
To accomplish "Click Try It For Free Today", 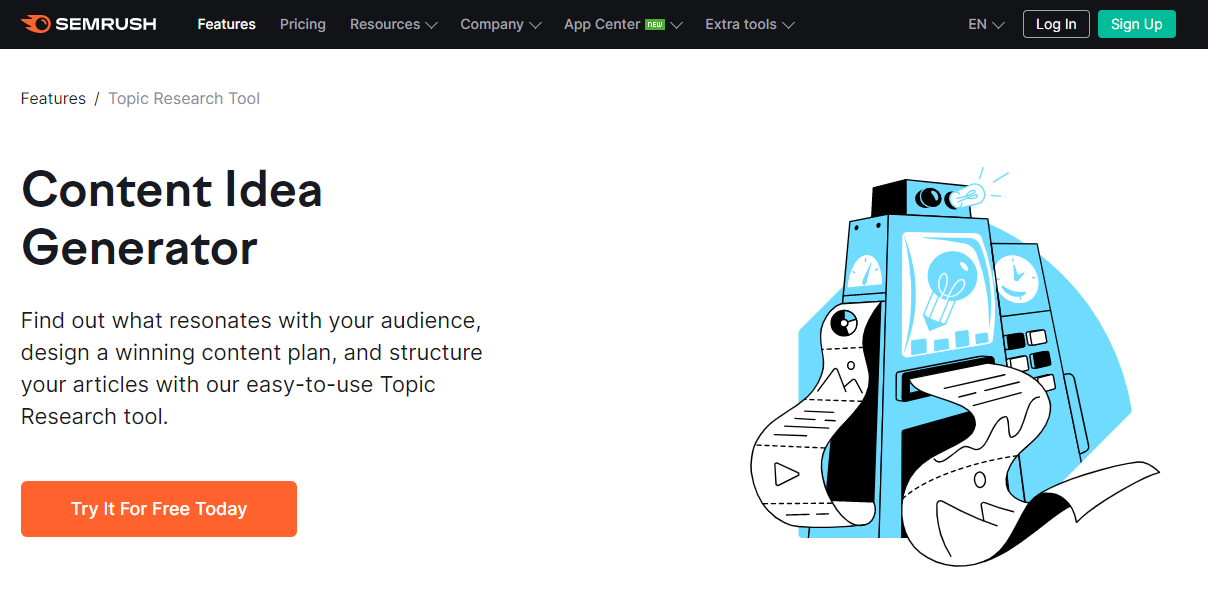I will (159, 509).
